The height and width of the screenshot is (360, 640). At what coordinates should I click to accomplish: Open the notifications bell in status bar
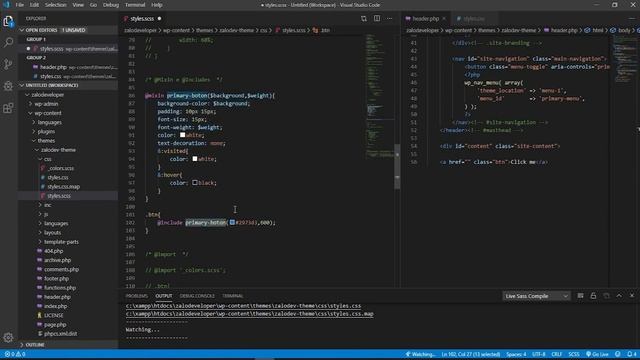point(631,354)
